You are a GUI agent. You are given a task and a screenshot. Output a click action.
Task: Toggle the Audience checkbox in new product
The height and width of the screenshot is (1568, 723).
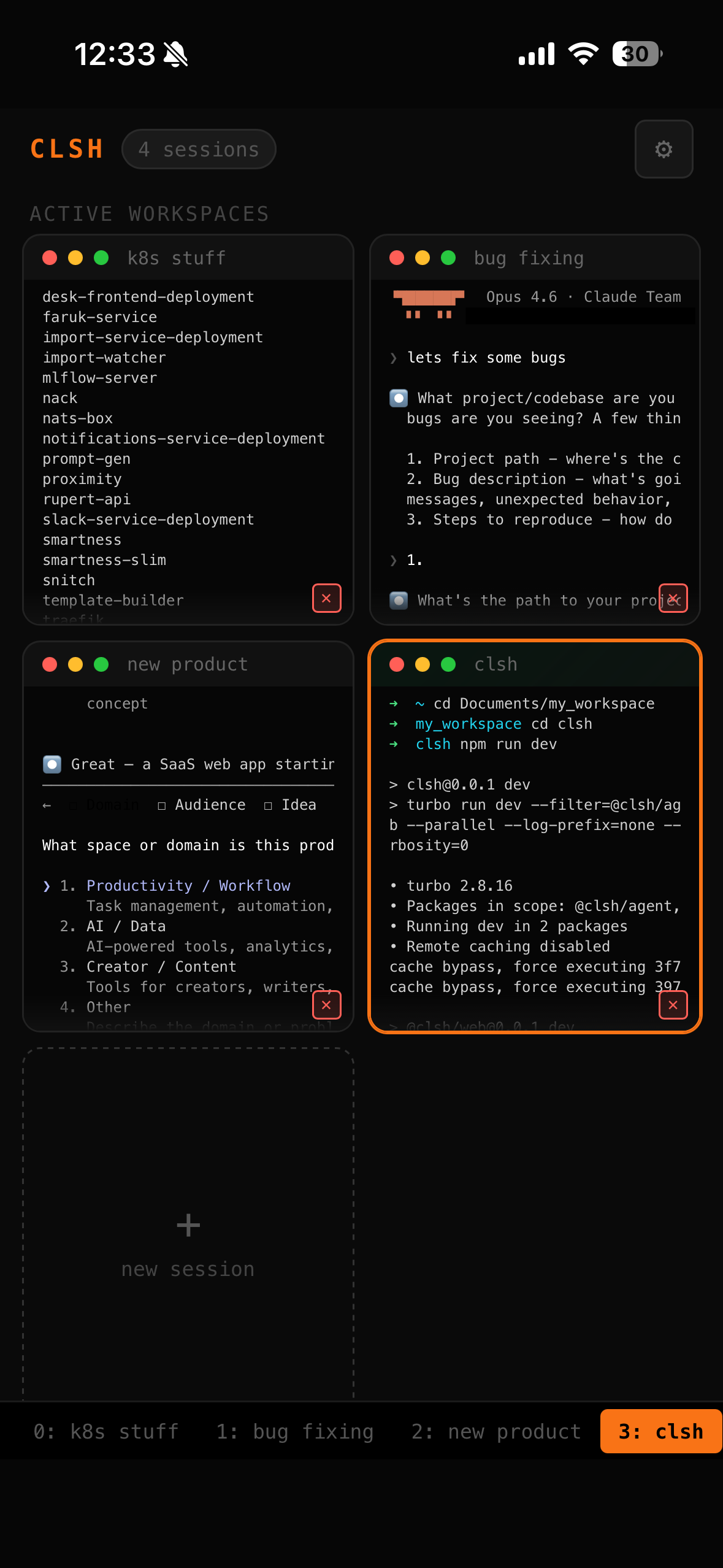coord(162,805)
